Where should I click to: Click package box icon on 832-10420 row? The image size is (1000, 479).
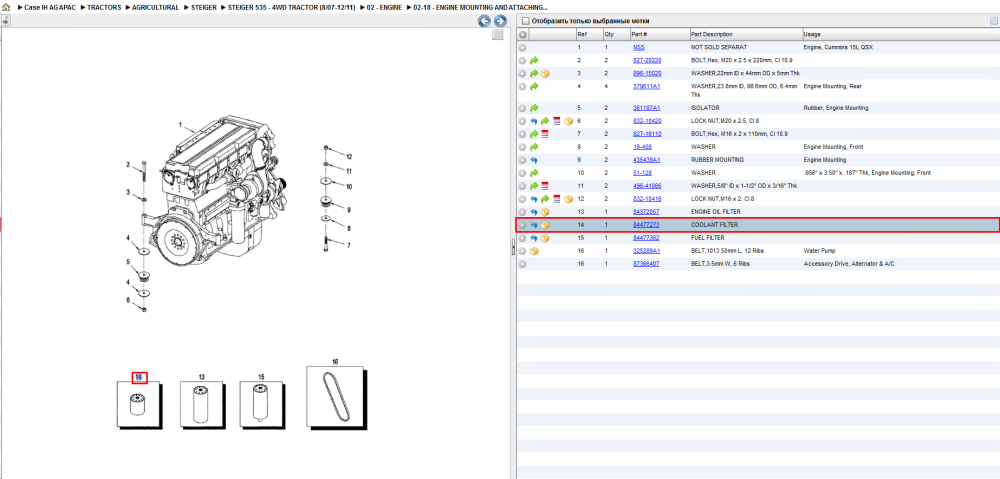coord(568,121)
